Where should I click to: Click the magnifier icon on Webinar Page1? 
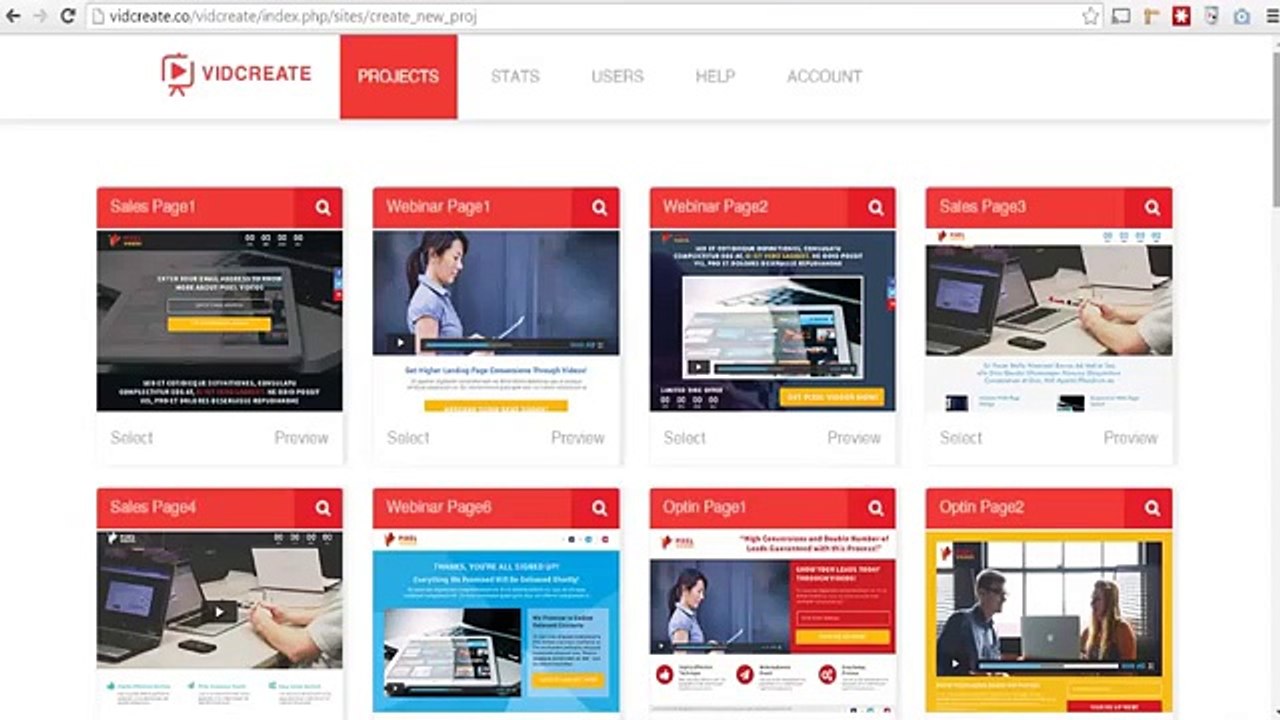click(599, 207)
